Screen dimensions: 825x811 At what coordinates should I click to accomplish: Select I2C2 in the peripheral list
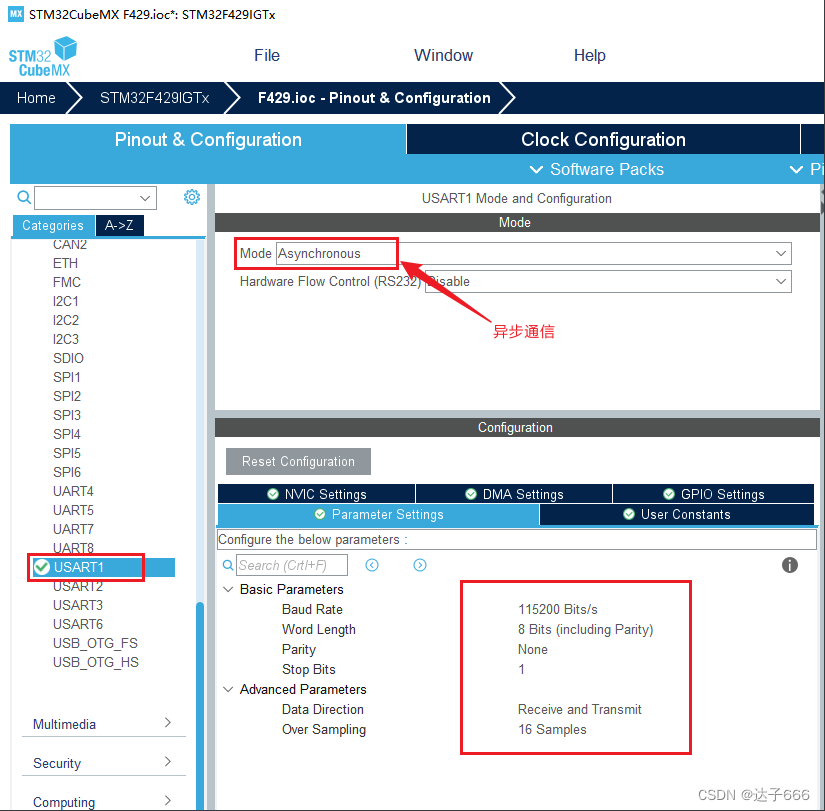(66, 320)
